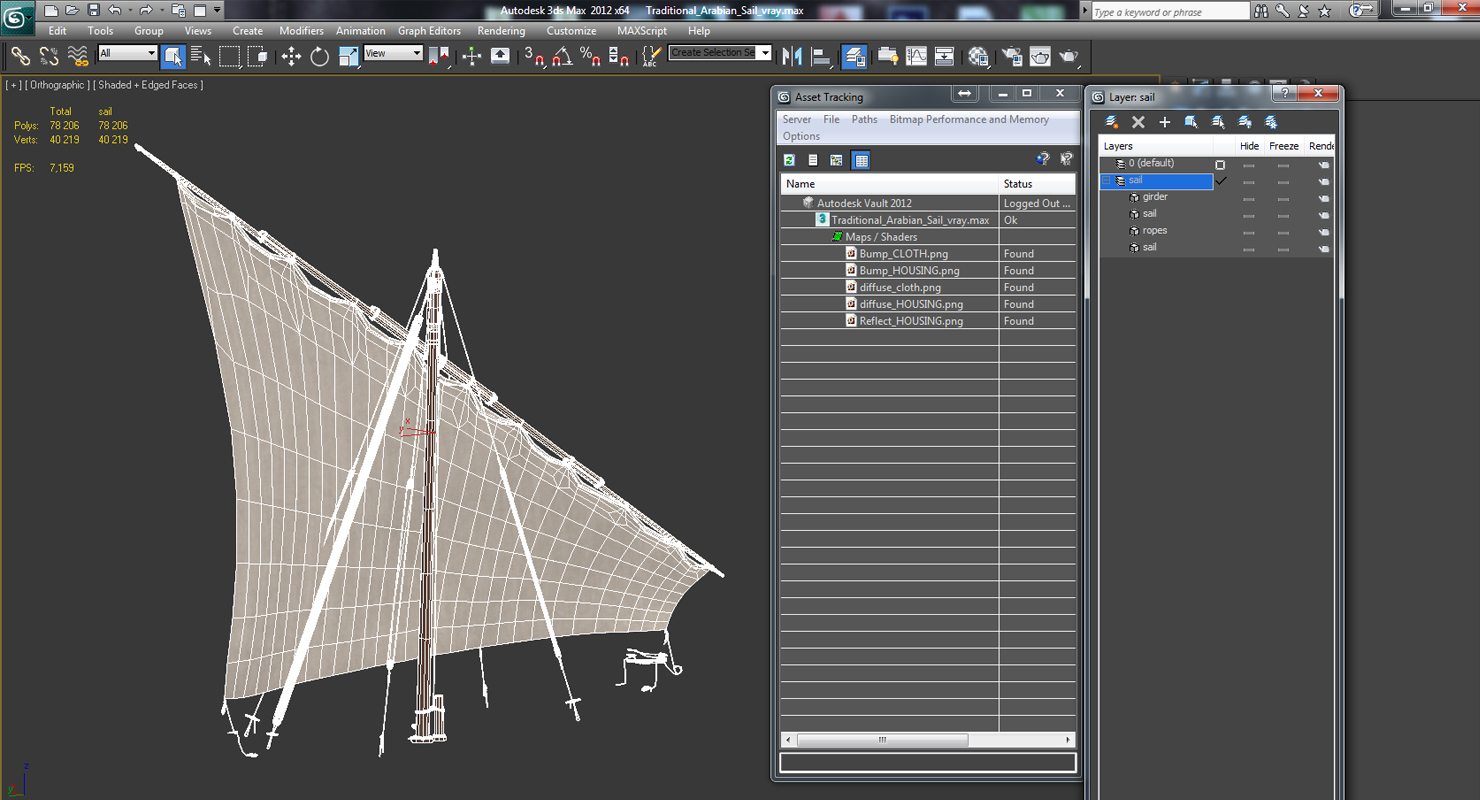Image resolution: width=1480 pixels, height=800 pixels.
Task: Open the Render Setup icon
Action: [1011, 56]
